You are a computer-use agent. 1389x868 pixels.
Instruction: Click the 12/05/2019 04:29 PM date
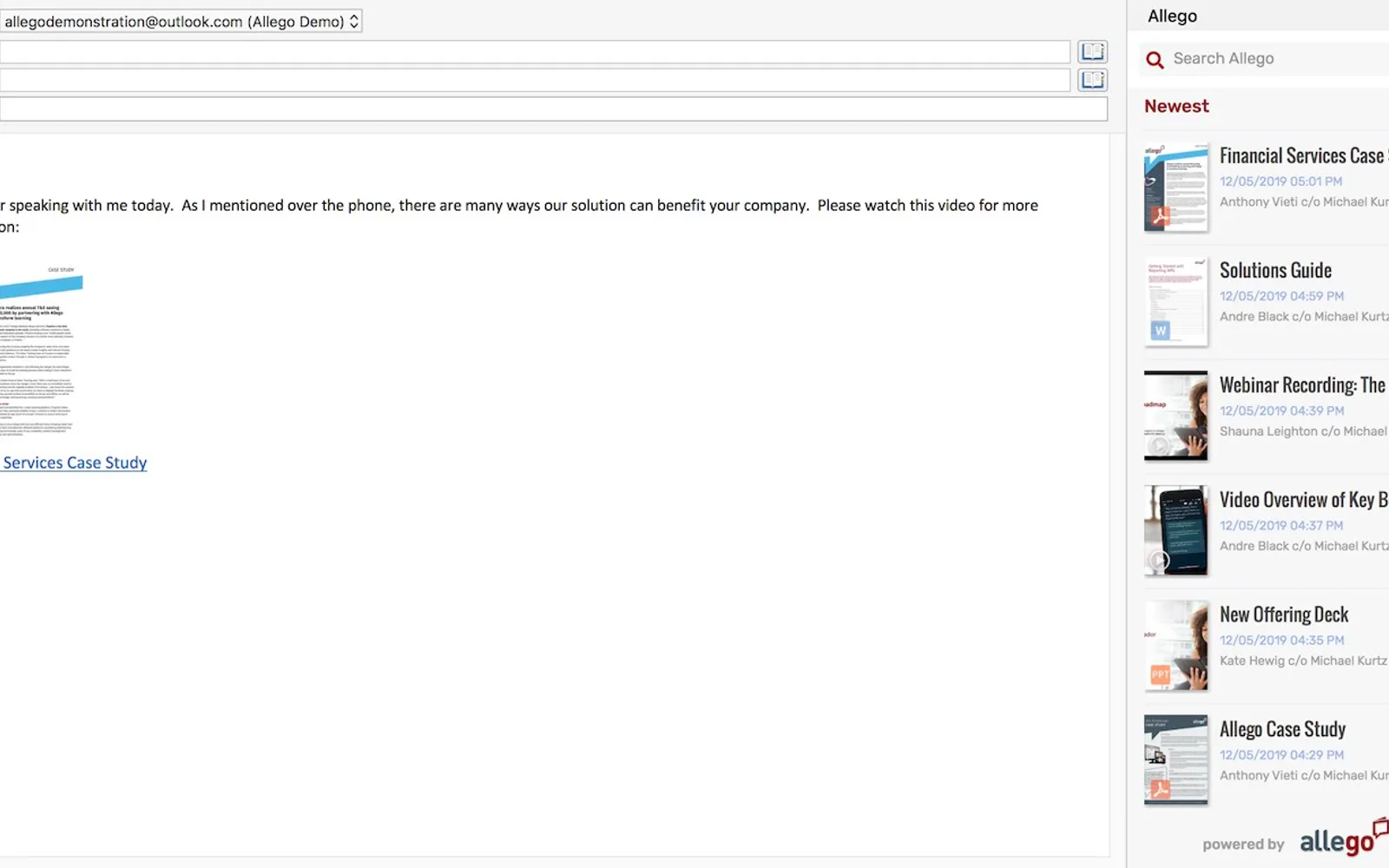[1281, 754]
